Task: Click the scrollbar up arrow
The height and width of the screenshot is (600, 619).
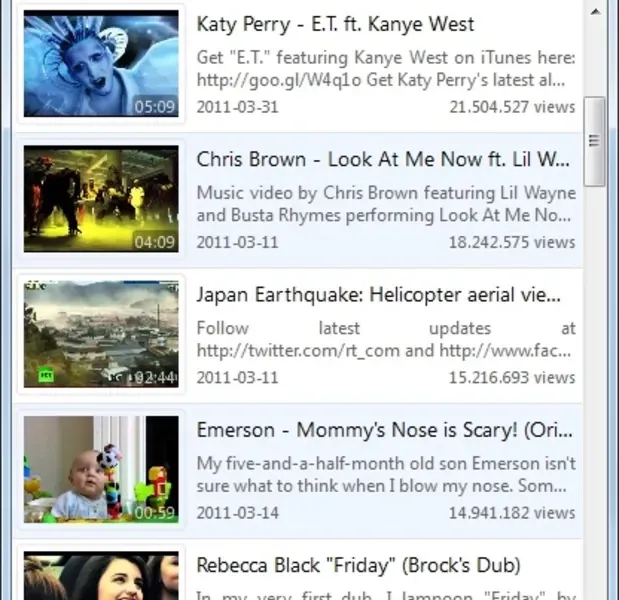Action: click(595, 12)
